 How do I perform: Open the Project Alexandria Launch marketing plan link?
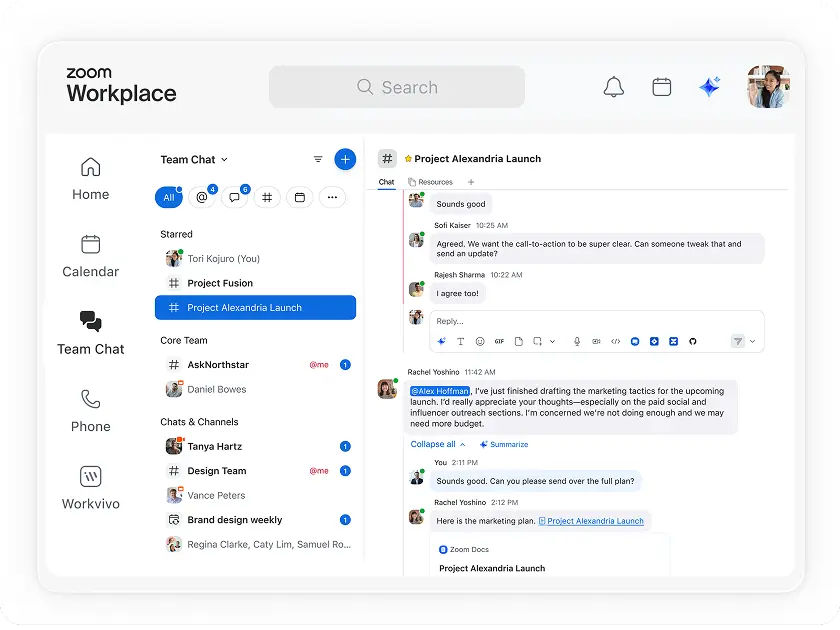tap(592, 520)
